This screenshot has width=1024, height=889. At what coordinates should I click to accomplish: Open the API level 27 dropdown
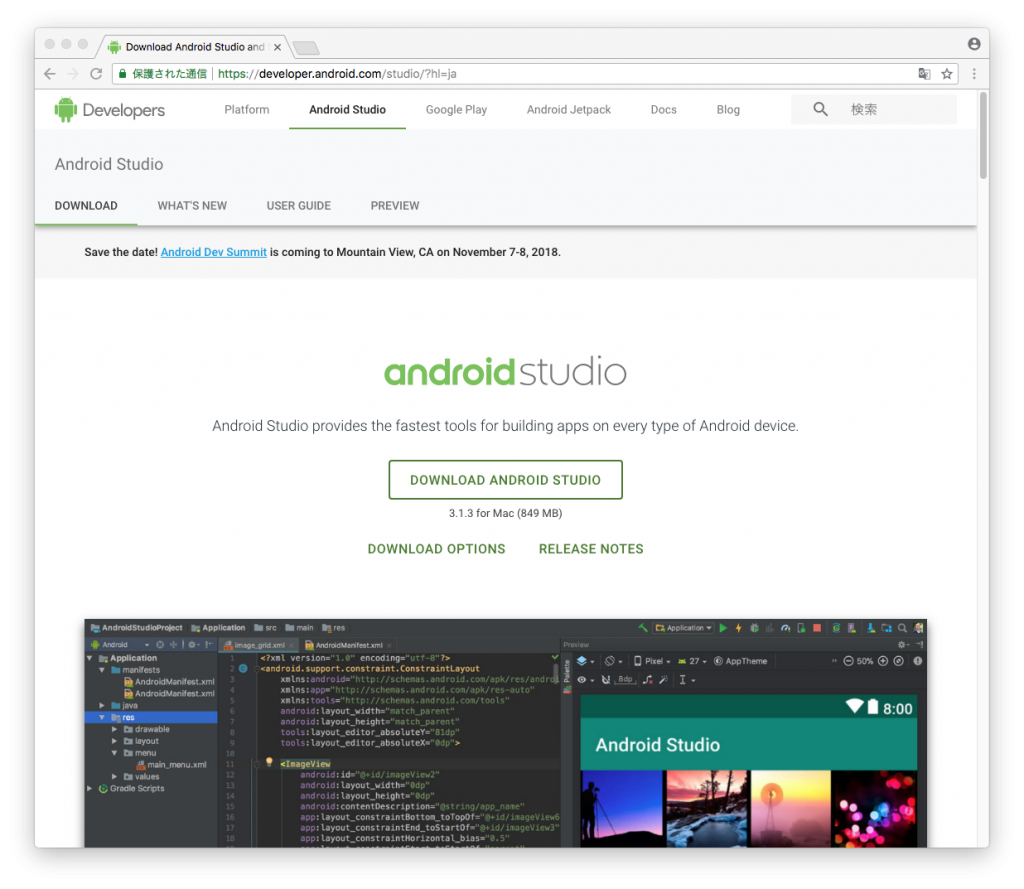[695, 661]
